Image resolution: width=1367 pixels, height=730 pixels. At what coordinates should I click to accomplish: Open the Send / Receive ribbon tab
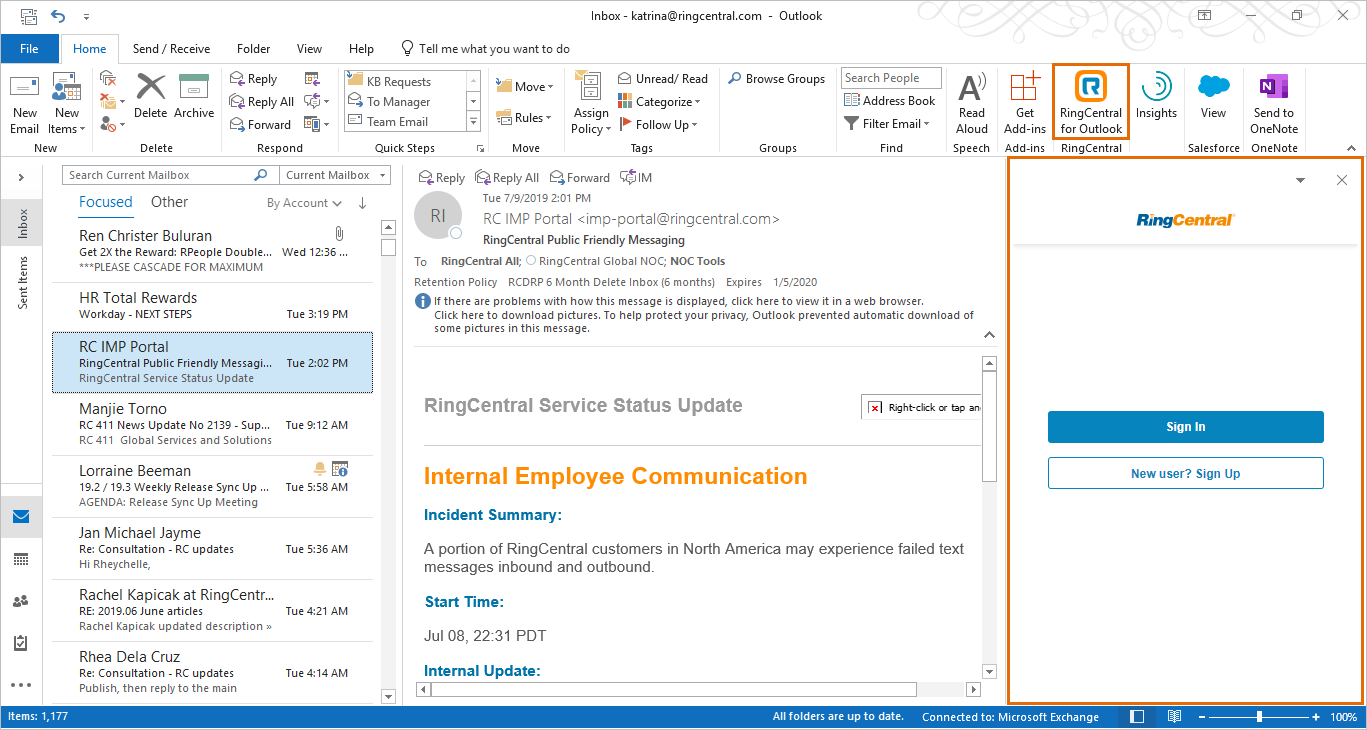(x=171, y=49)
